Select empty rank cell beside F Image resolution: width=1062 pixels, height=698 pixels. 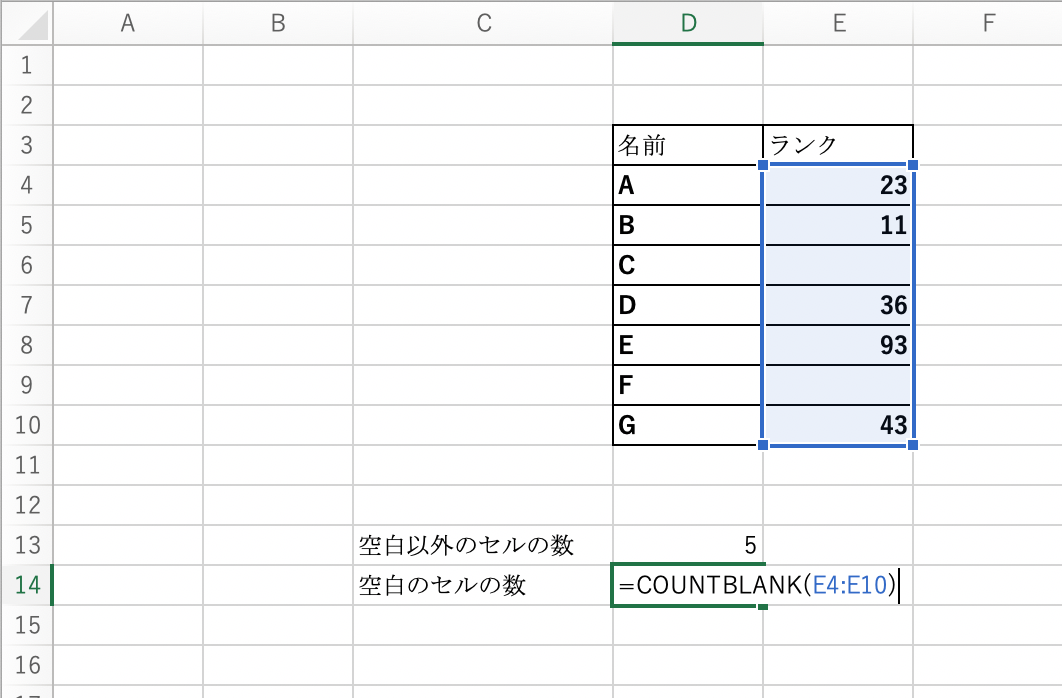coord(838,385)
